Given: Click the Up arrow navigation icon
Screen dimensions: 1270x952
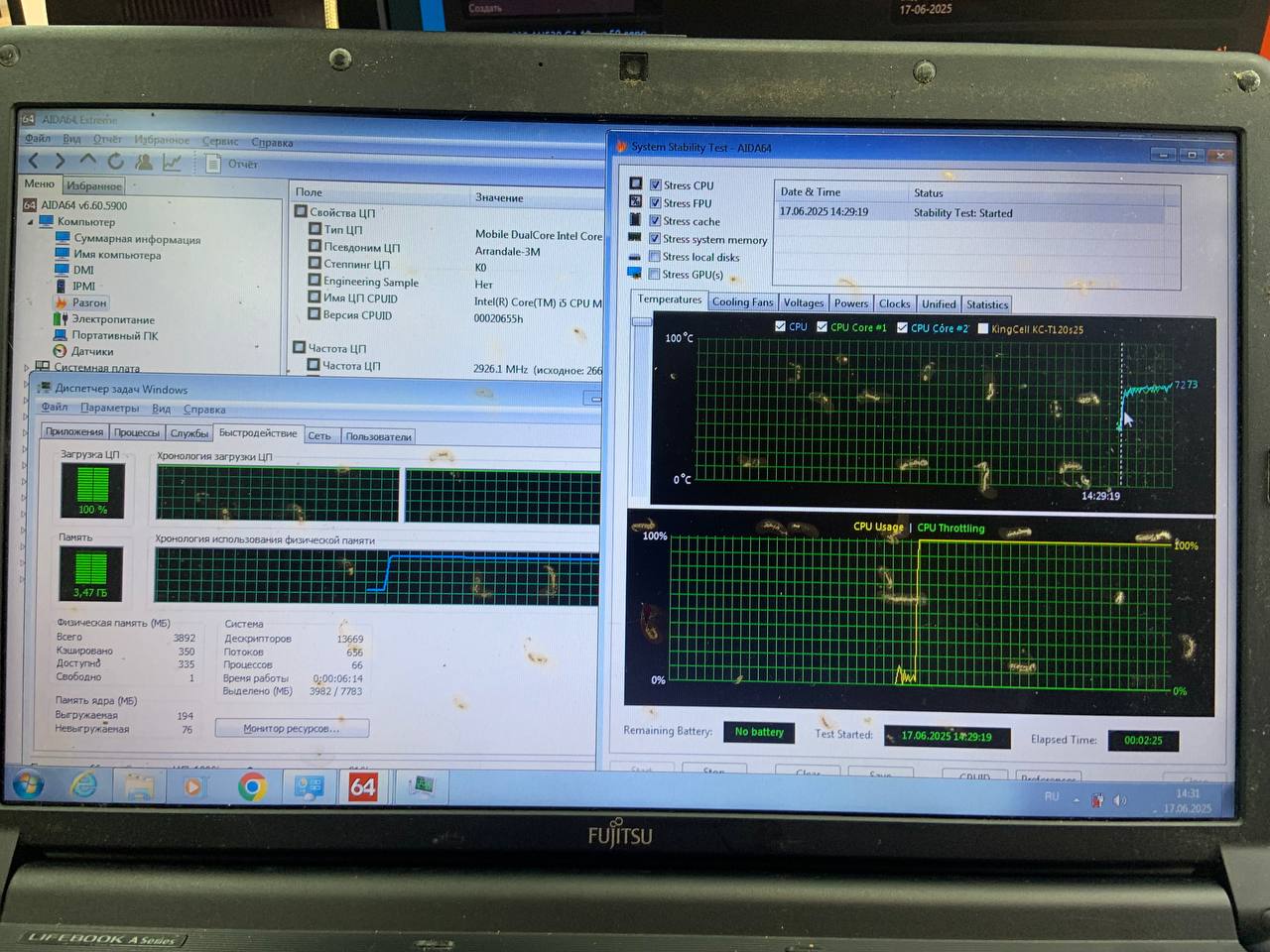Looking at the screenshot, I should pos(88,161).
